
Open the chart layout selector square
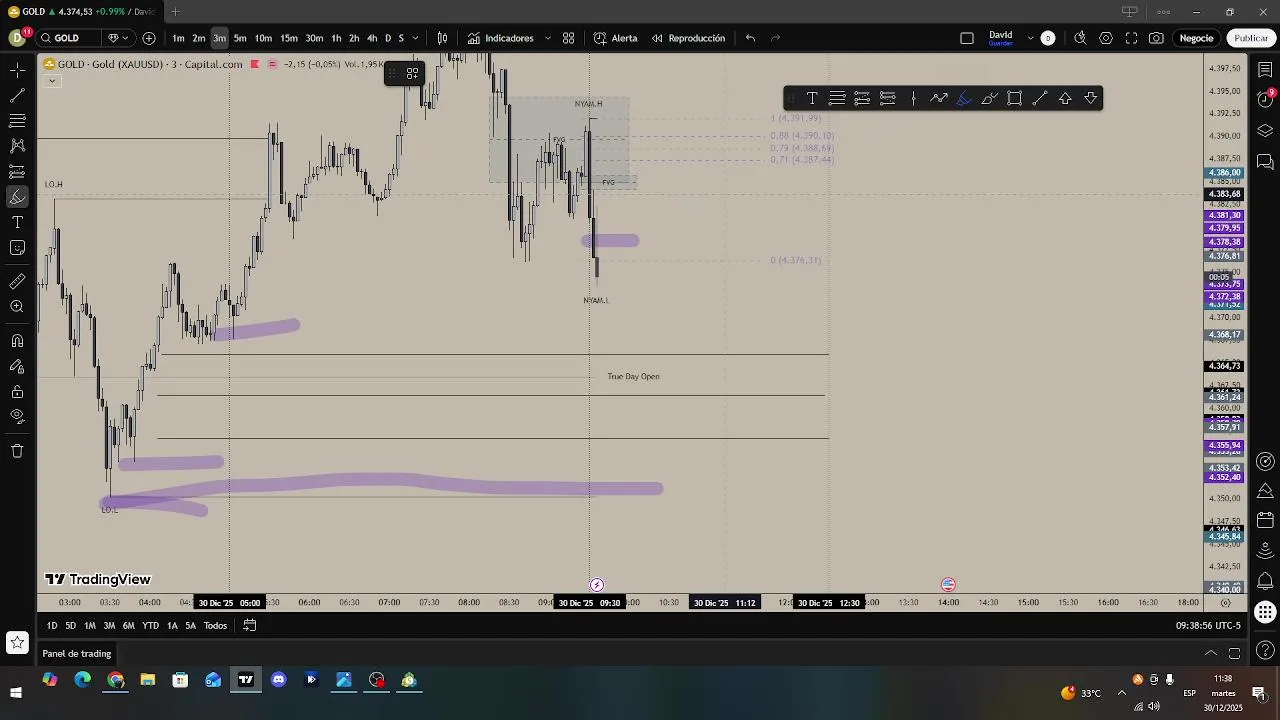click(967, 38)
